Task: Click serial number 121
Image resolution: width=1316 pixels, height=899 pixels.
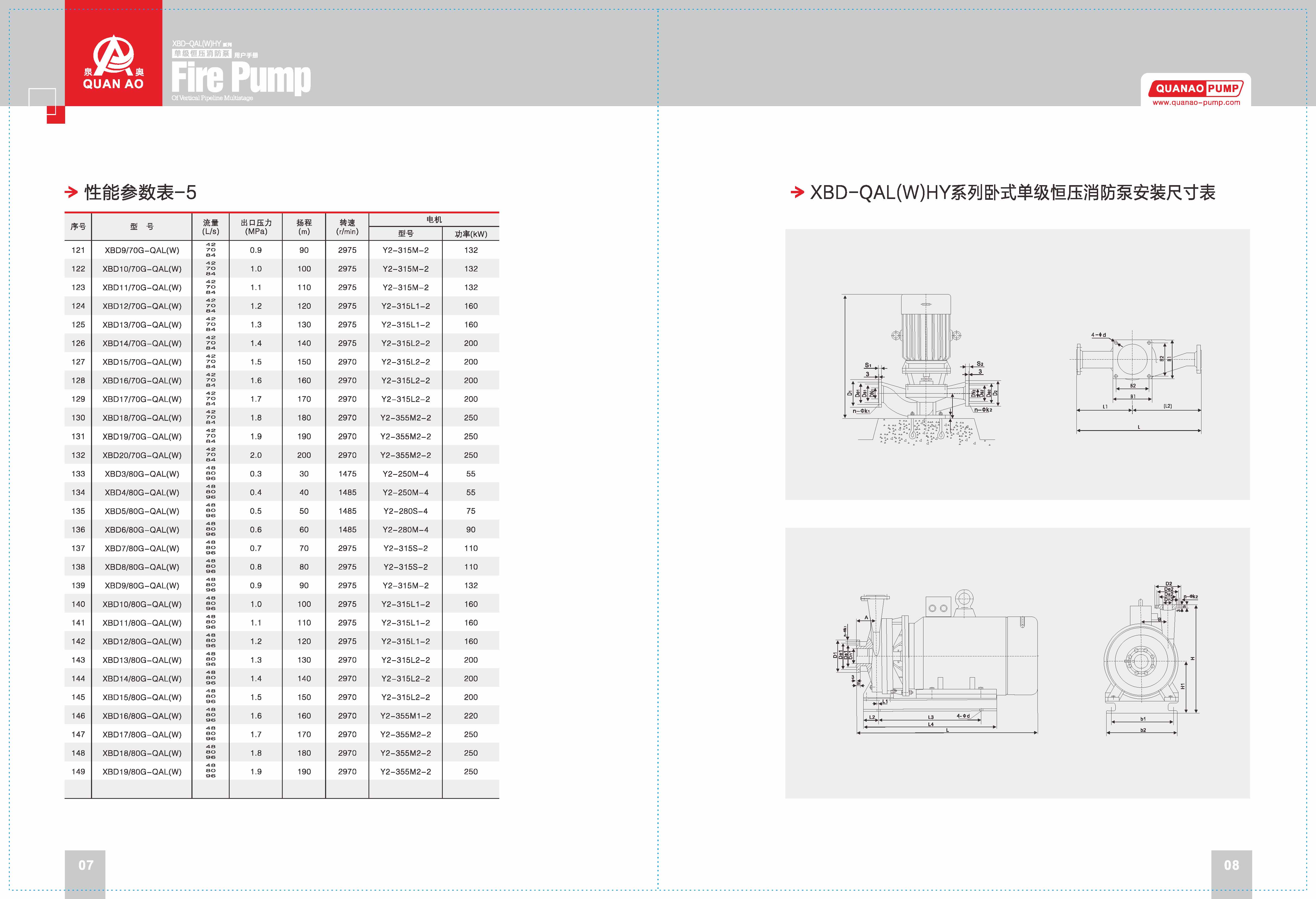Action: pos(78,250)
